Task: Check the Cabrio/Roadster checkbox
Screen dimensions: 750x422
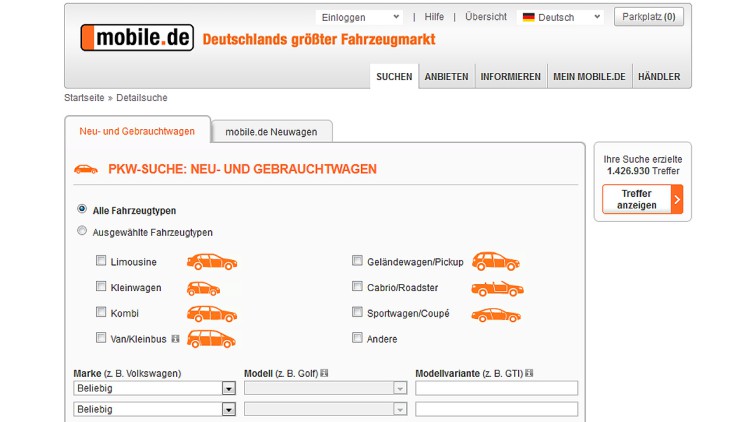Action: (x=357, y=286)
